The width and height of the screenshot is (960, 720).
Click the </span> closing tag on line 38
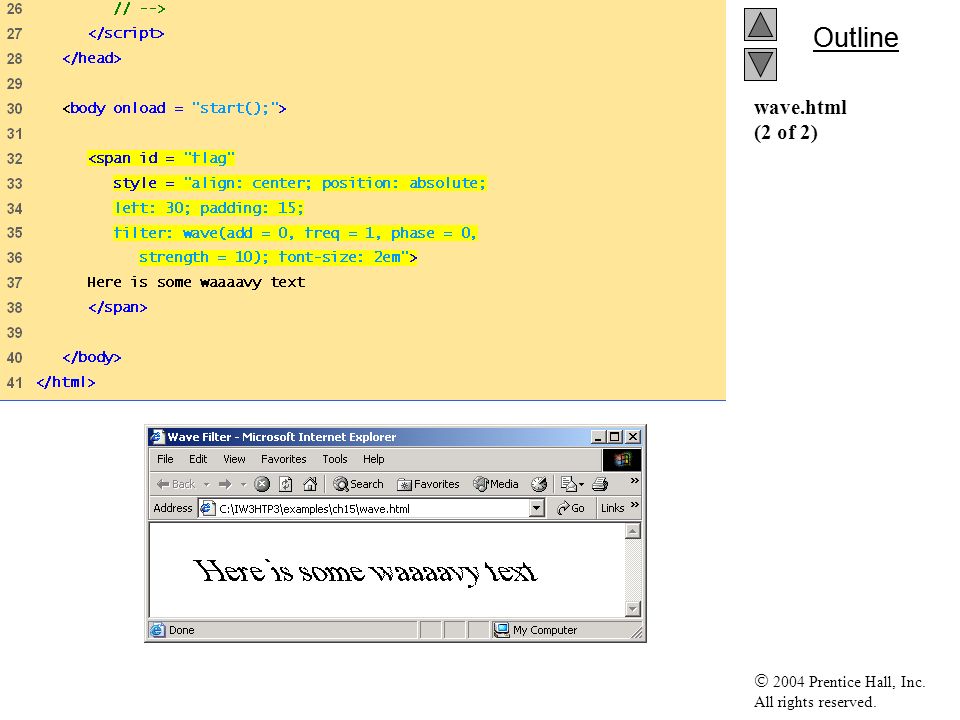118,307
